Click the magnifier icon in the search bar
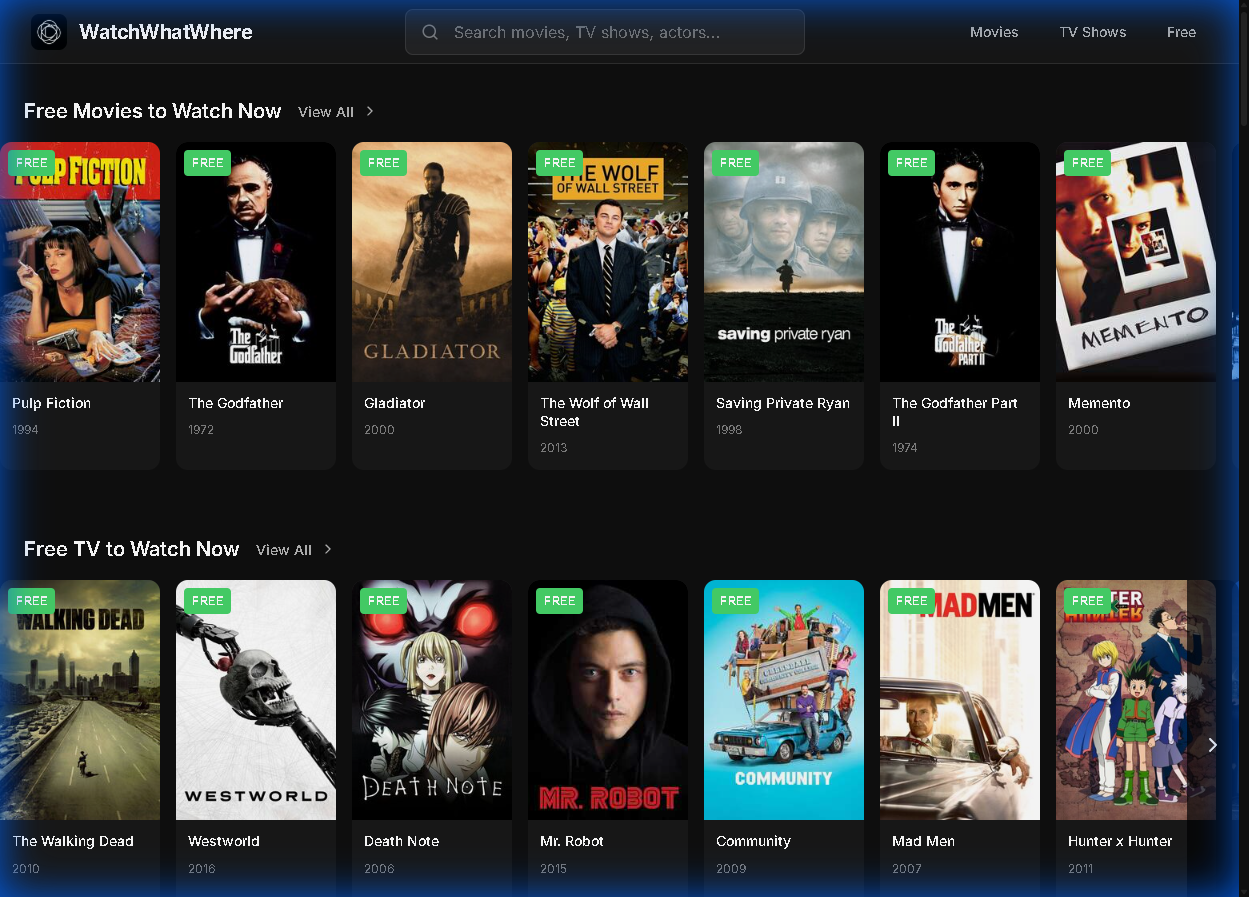The image size is (1249, 897). tap(429, 31)
